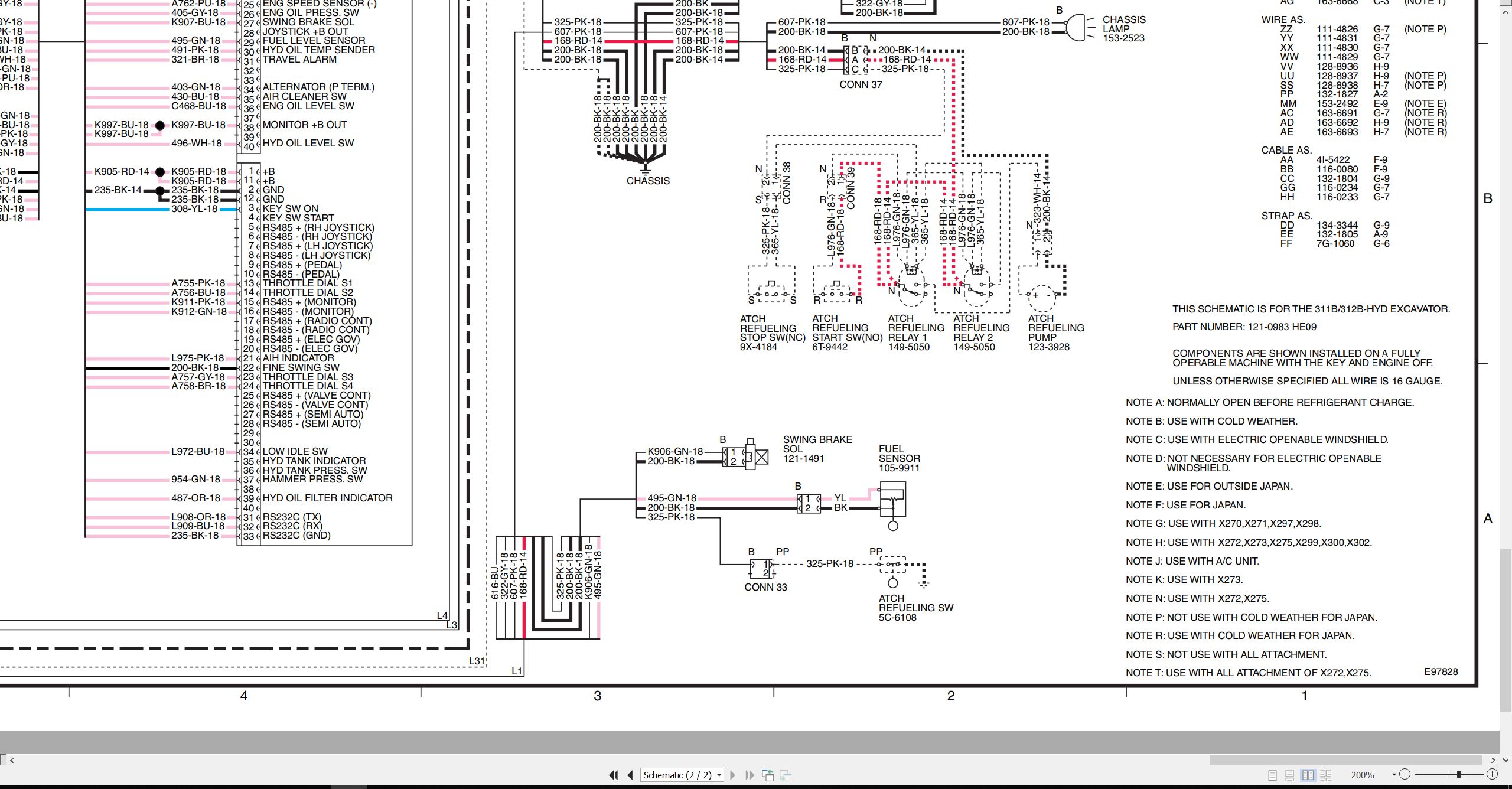
Task: Click CABLE AS. heading in parts list
Action: (x=1286, y=150)
